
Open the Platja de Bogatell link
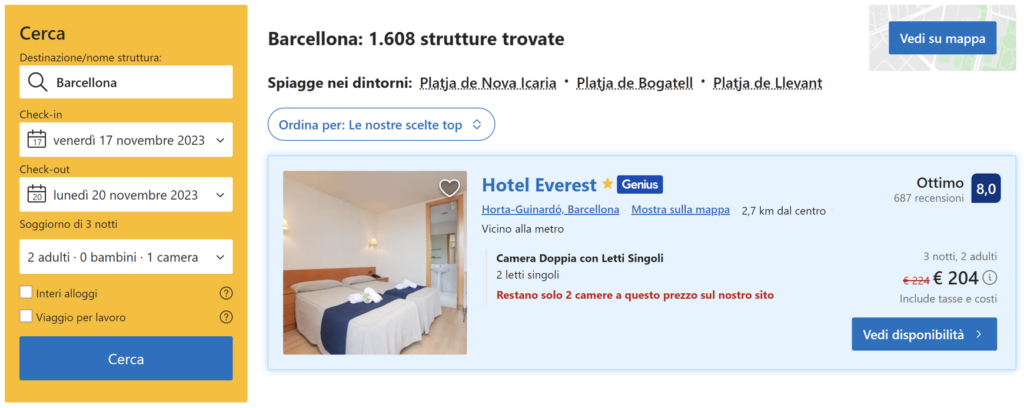click(x=634, y=83)
